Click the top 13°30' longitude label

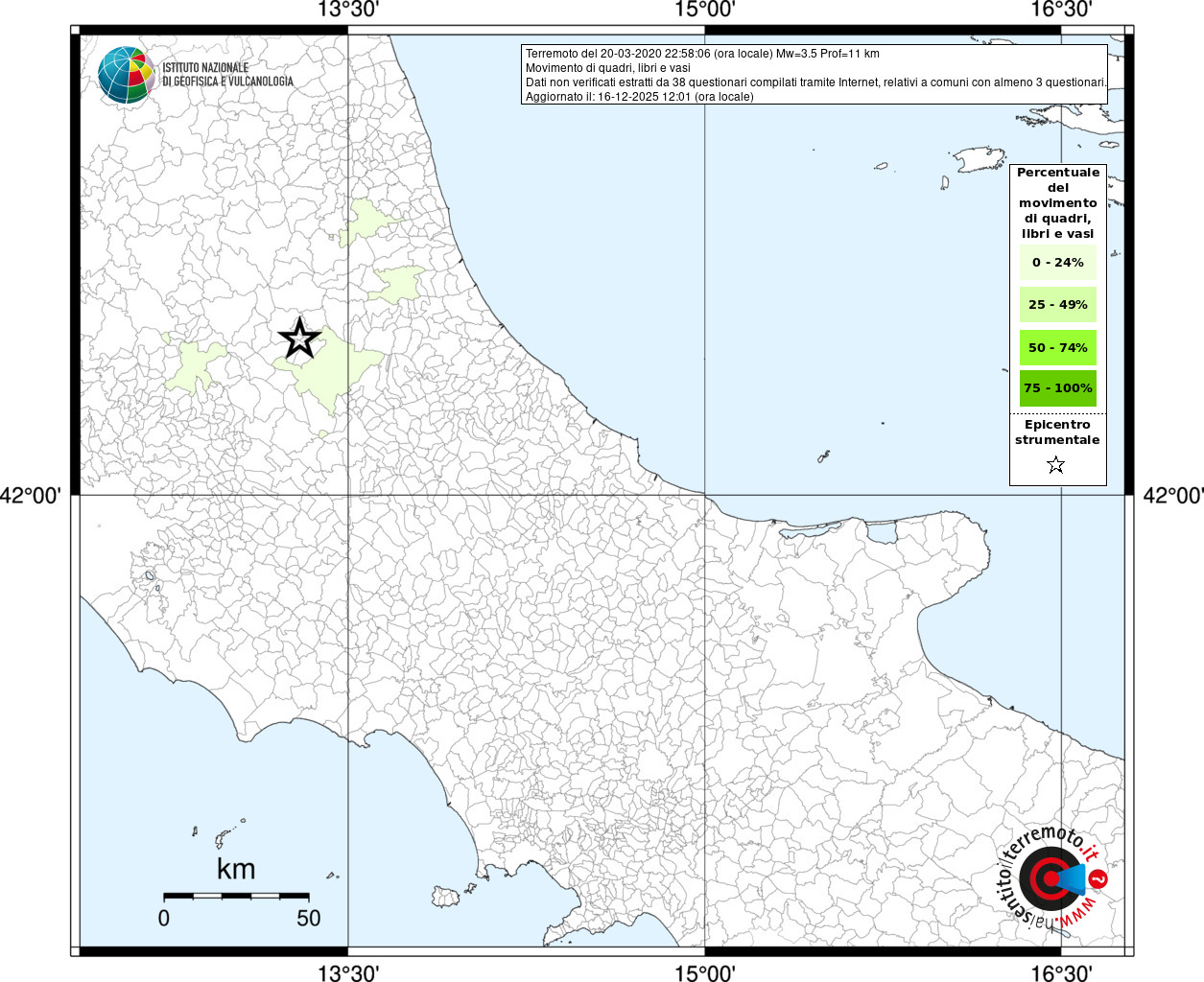(x=347, y=10)
